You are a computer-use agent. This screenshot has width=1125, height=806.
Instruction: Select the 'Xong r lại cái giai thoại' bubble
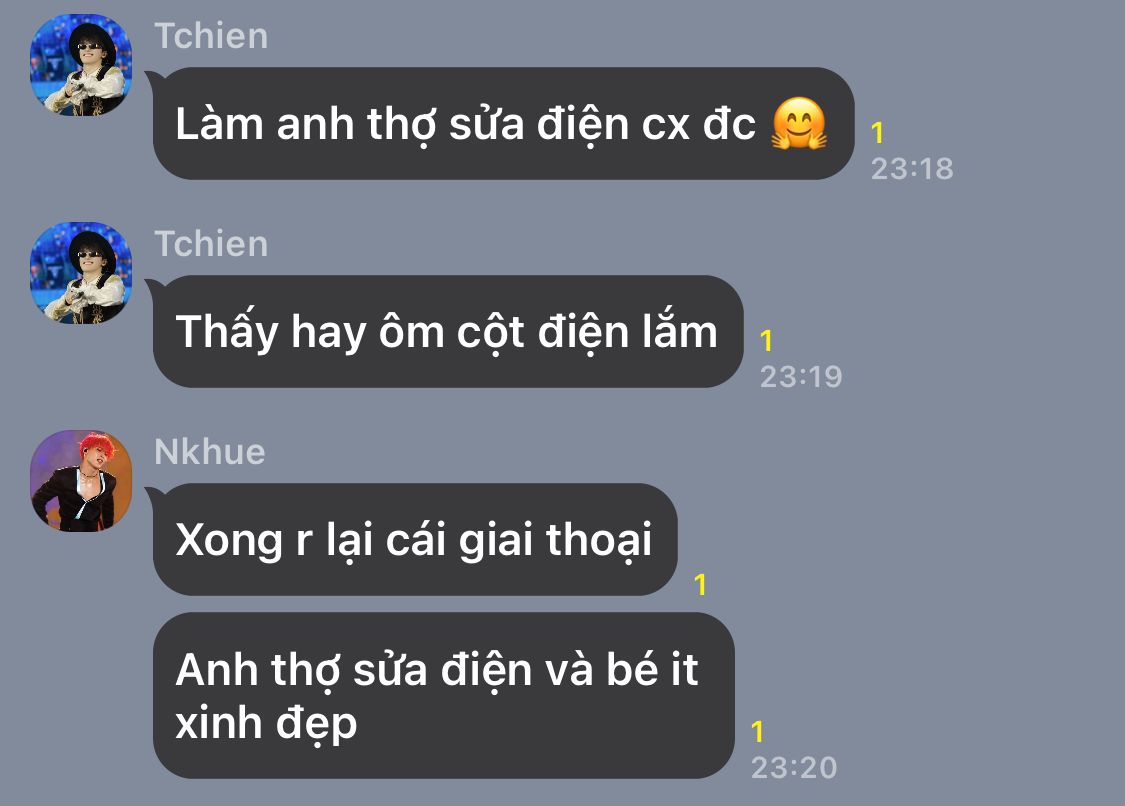click(x=415, y=540)
